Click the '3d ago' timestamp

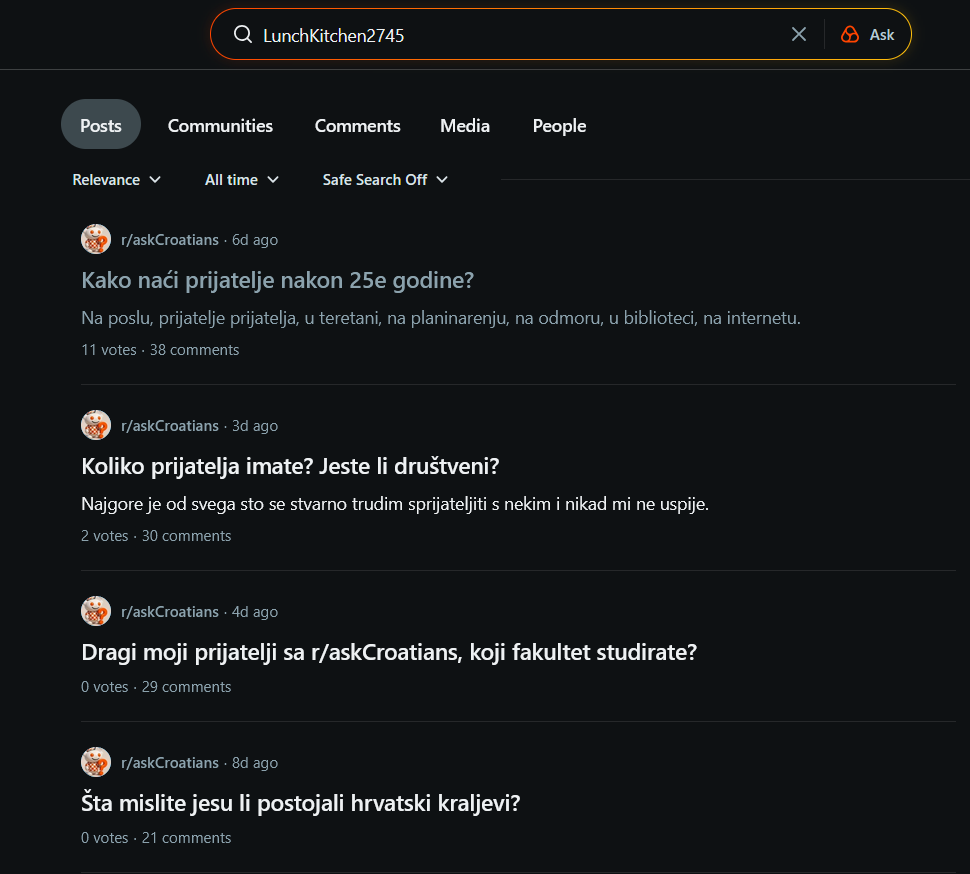[x=255, y=426]
